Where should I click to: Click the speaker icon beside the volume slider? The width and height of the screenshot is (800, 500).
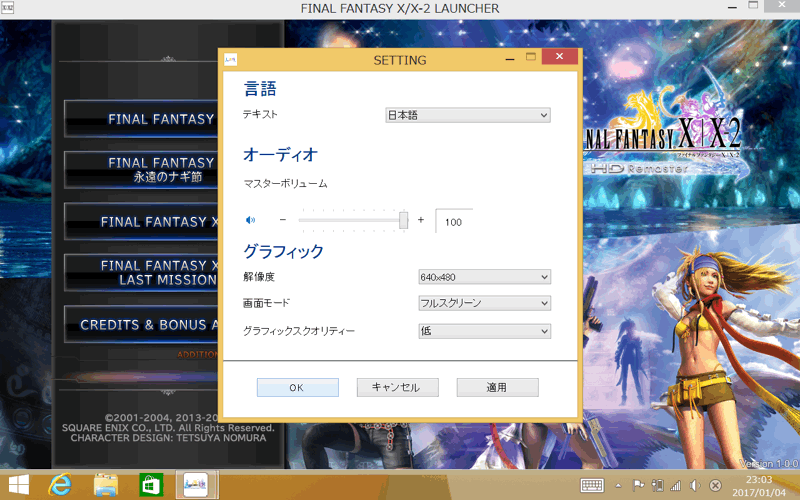point(251,220)
